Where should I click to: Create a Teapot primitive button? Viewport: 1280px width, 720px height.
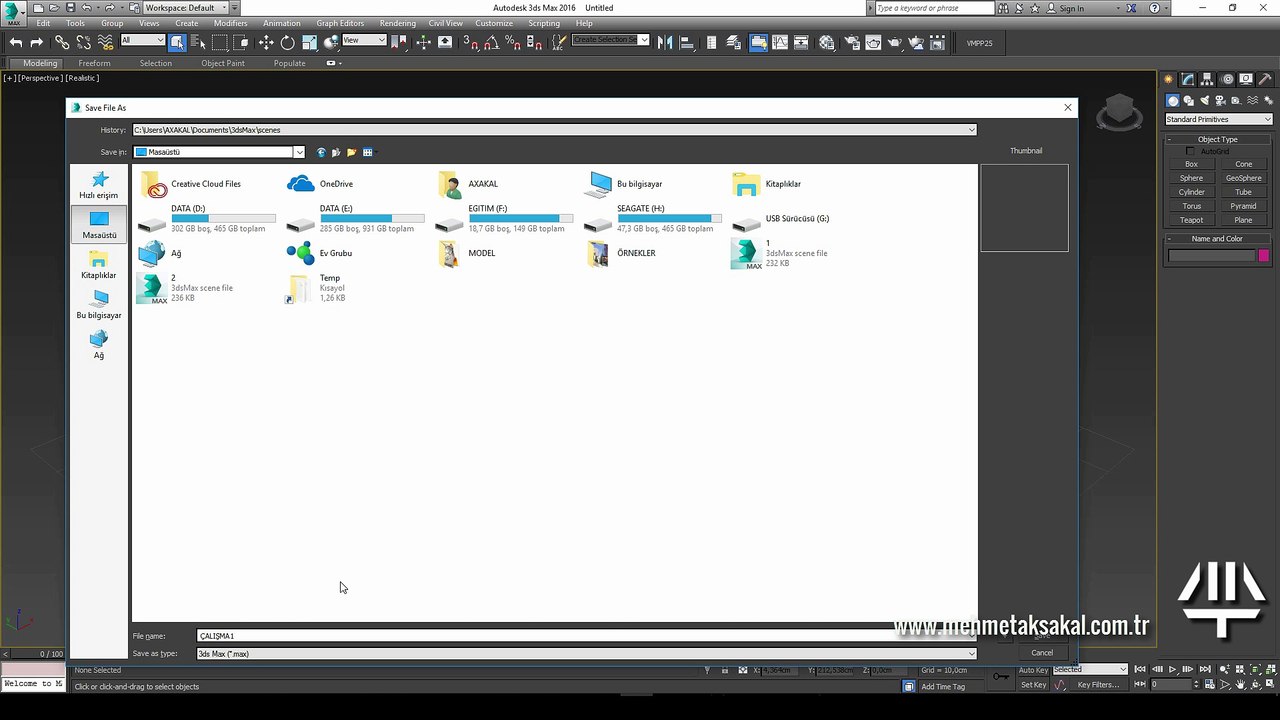pos(1192,220)
